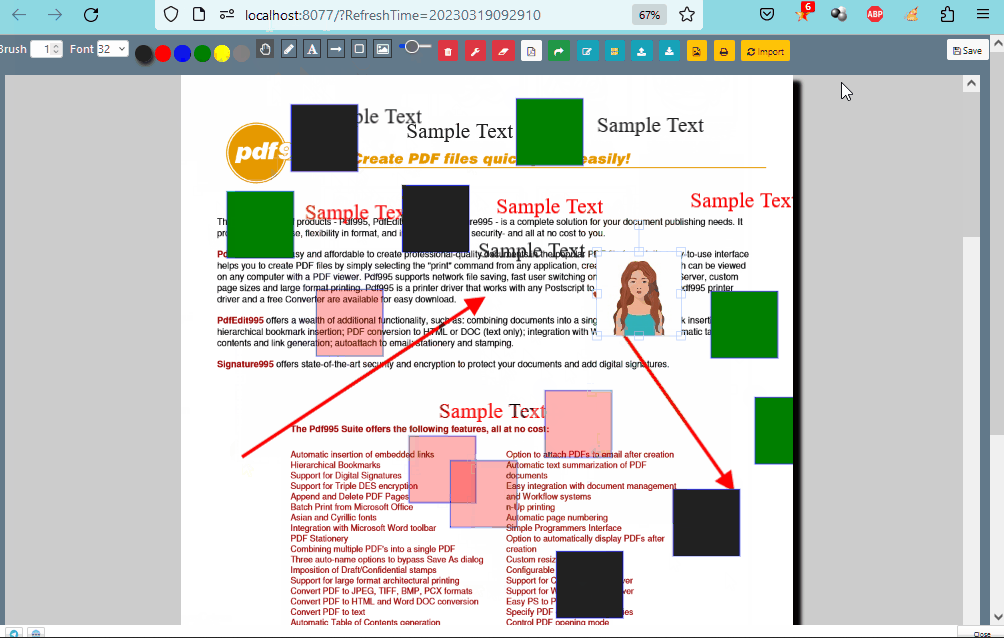The height and width of the screenshot is (638, 1004).
Task: Select the black square at arrow tip
Action: pyautogui.click(x=706, y=523)
